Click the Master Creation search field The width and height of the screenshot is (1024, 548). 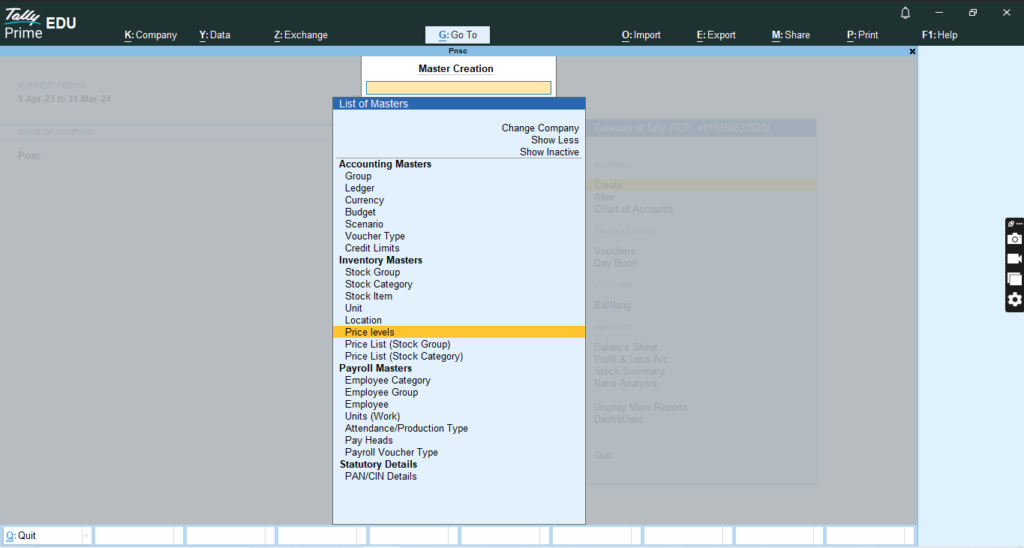[458, 88]
